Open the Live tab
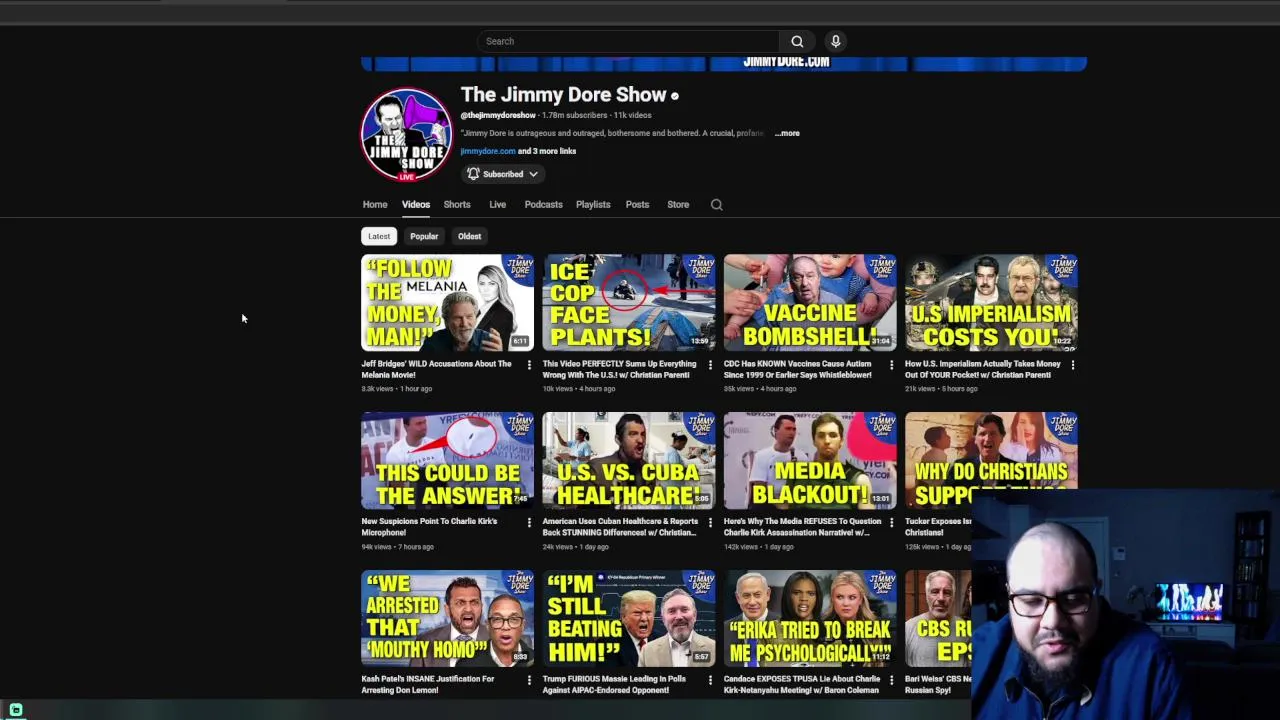 click(497, 205)
